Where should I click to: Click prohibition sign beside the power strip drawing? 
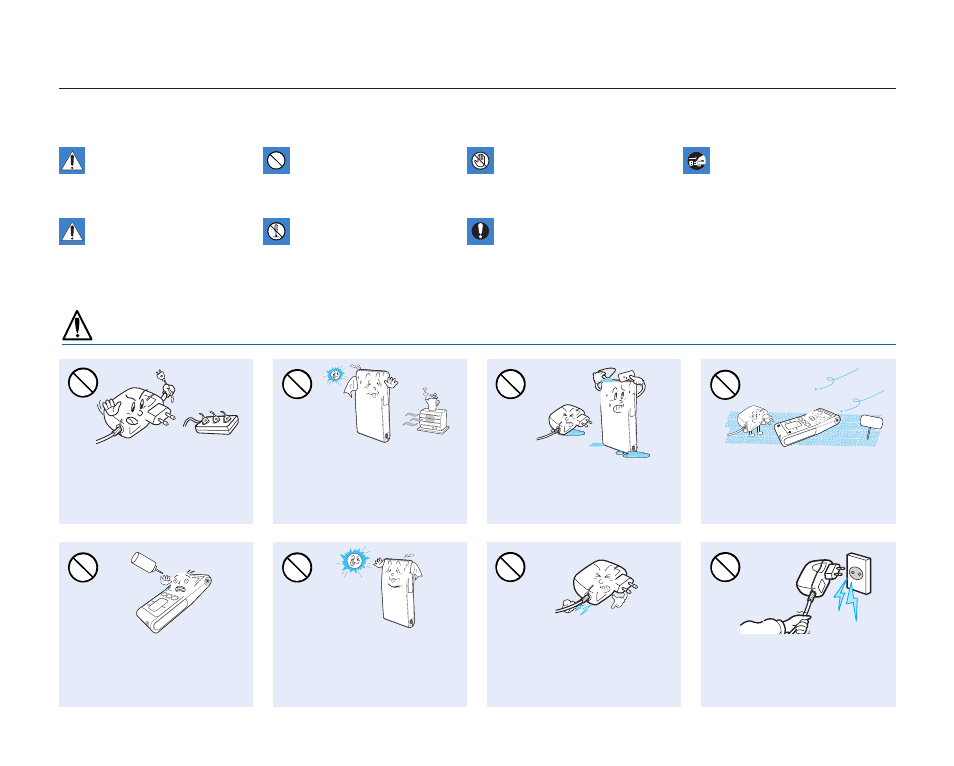[83, 383]
